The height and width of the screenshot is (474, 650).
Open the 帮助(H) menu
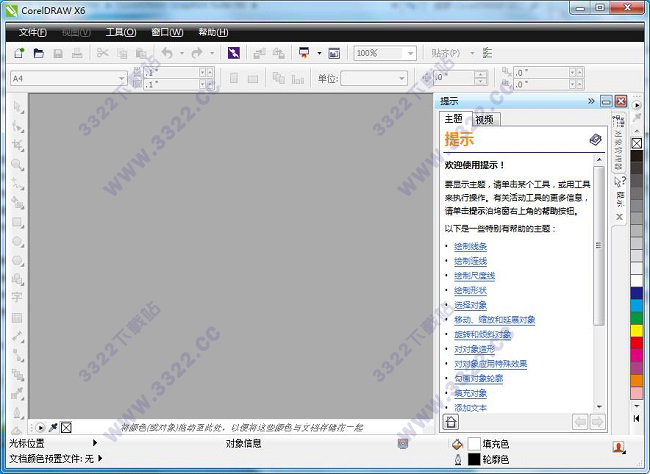[213, 32]
